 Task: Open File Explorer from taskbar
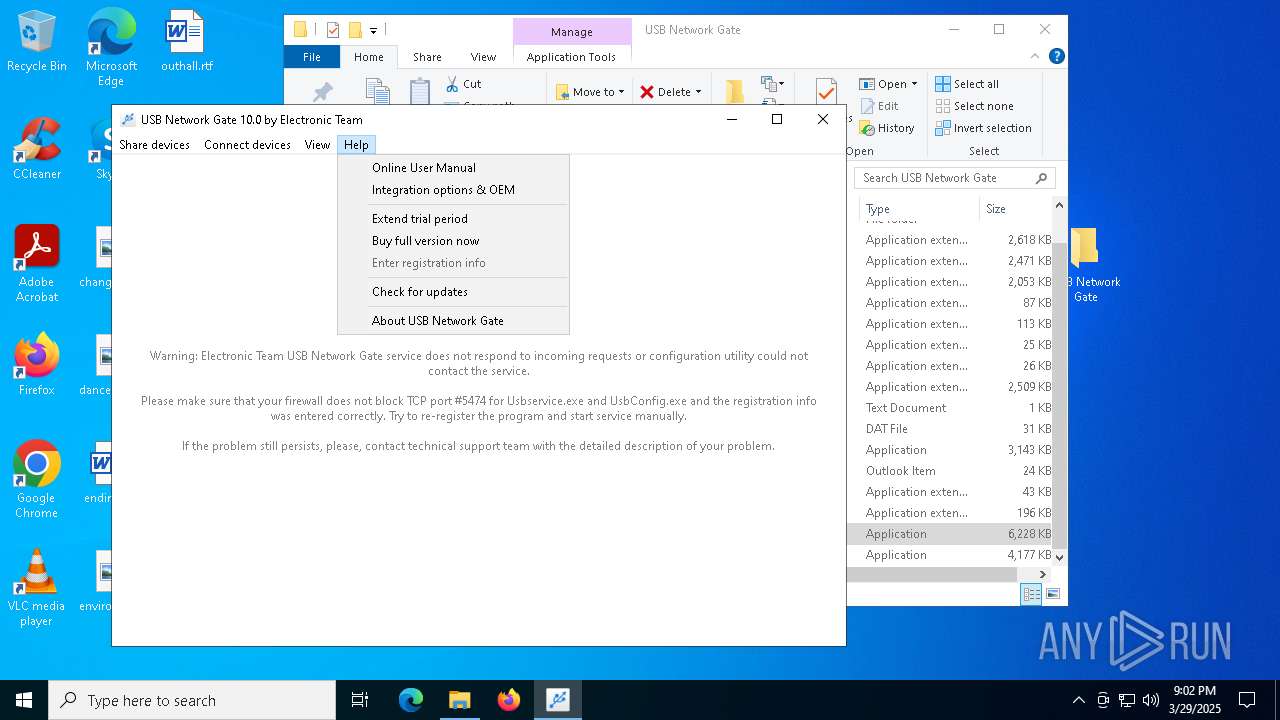coord(459,700)
